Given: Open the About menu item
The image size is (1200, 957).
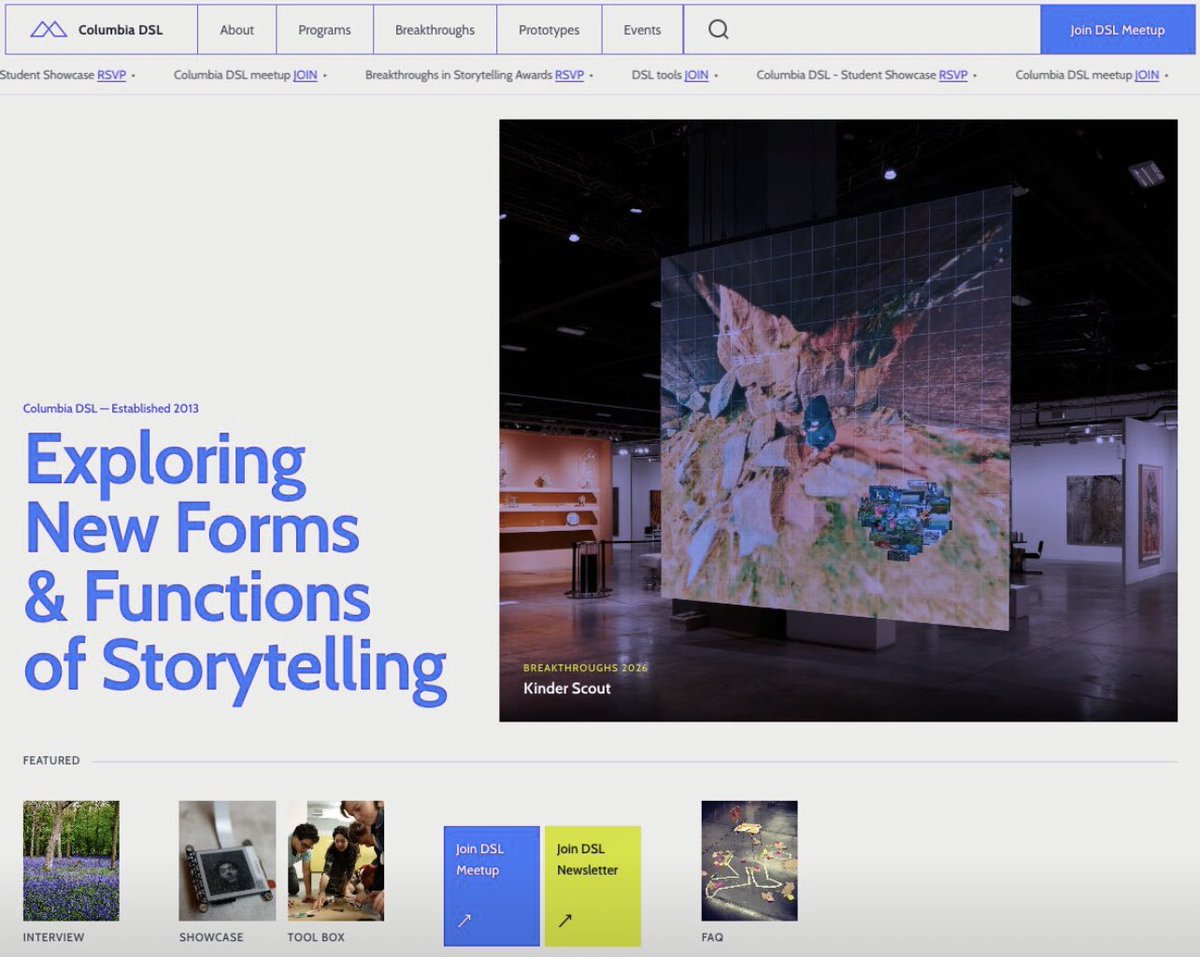Looking at the screenshot, I should coord(237,30).
